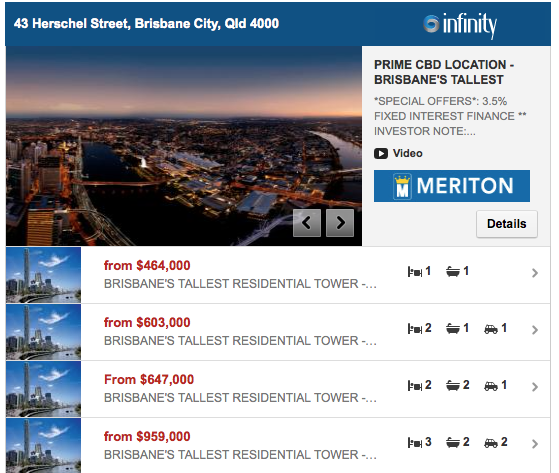Open the Brisbane night skyline main photo
The height and width of the screenshot is (473, 559).
point(184,146)
